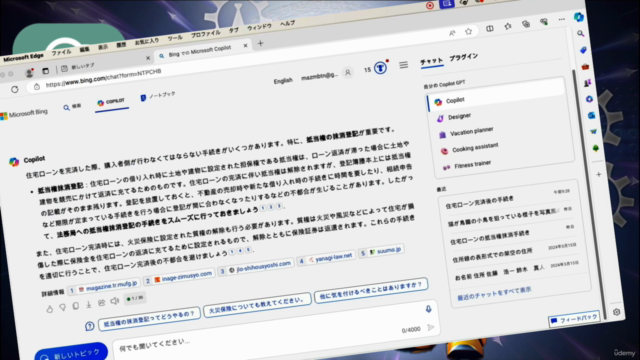Click the フィードバック button

(x=575, y=319)
